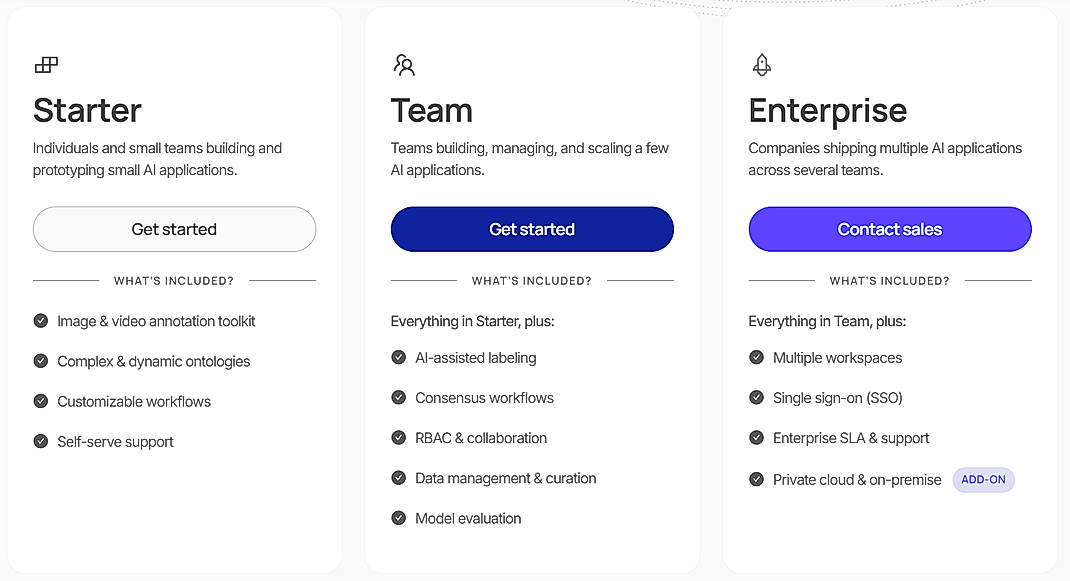The image size is (1070, 581).
Task: Click the checkmark beside Self-serve support
Action: click(x=41, y=441)
